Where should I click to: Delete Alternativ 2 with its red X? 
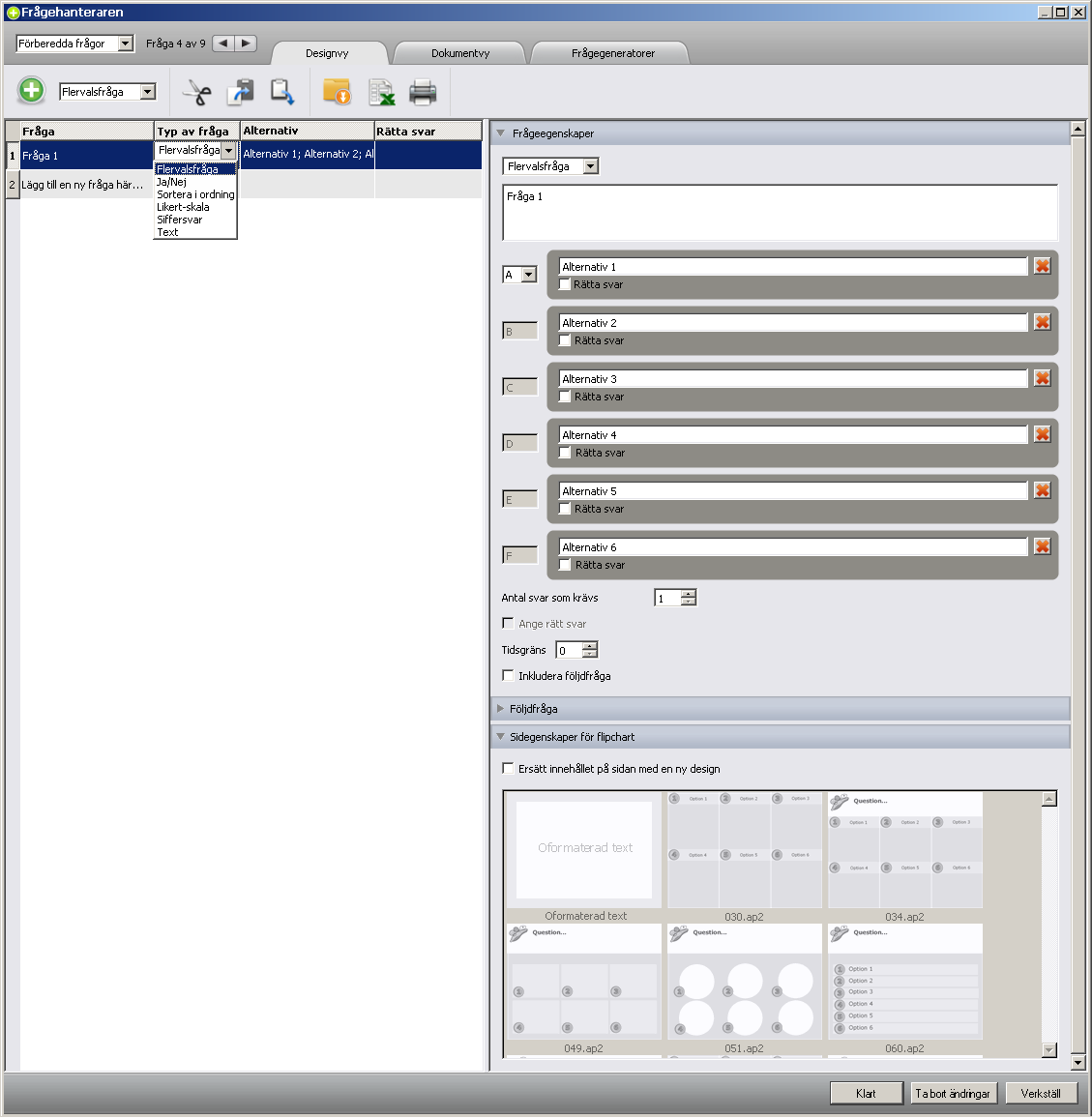coord(1042,321)
